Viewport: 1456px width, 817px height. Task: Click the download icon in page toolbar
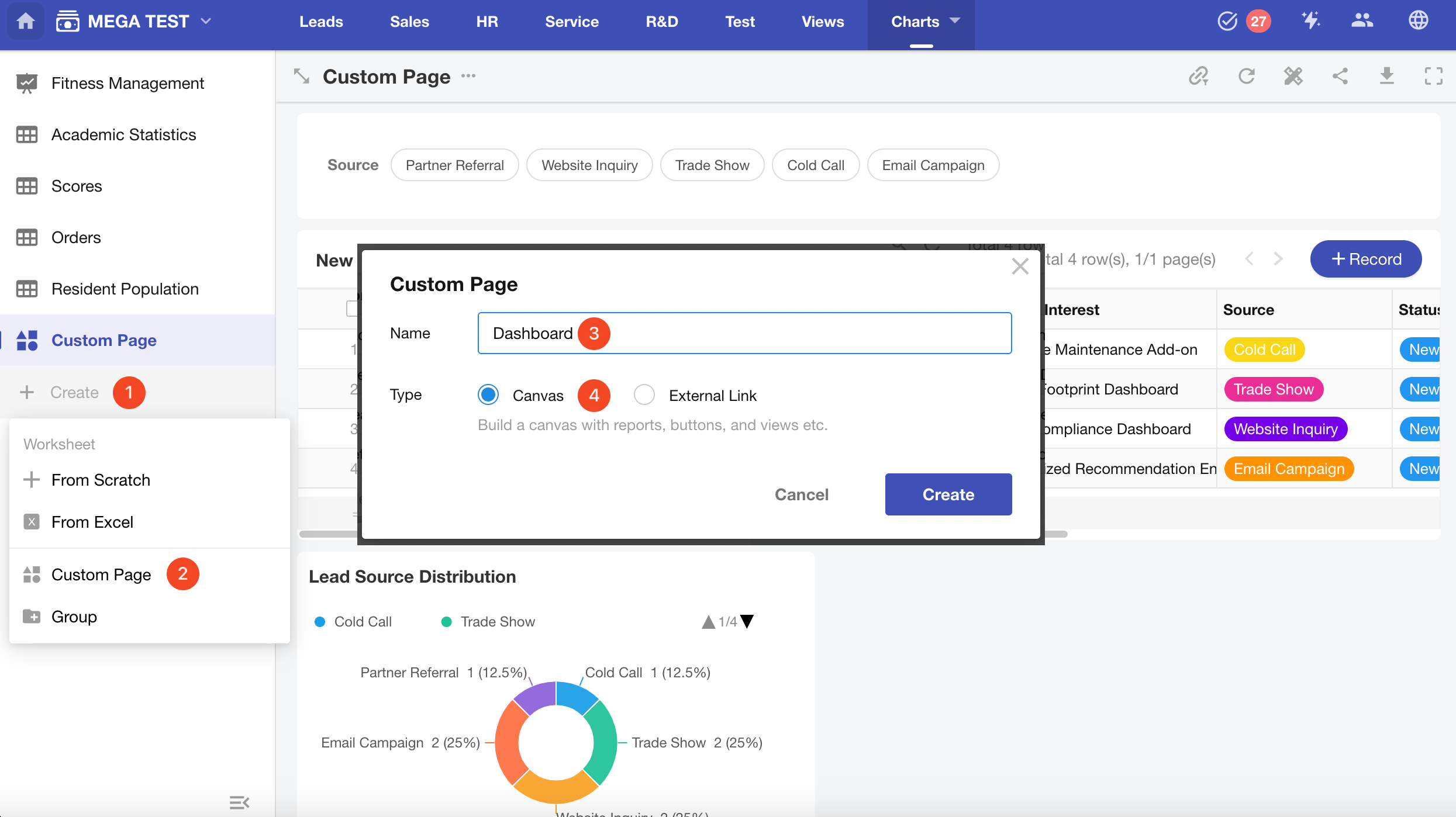point(1386,76)
